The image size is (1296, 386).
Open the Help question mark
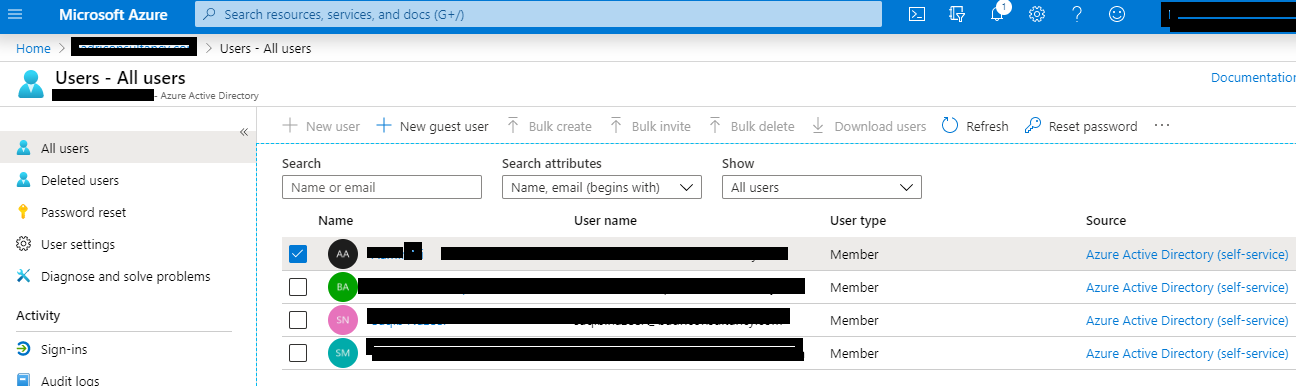click(x=1077, y=14)
